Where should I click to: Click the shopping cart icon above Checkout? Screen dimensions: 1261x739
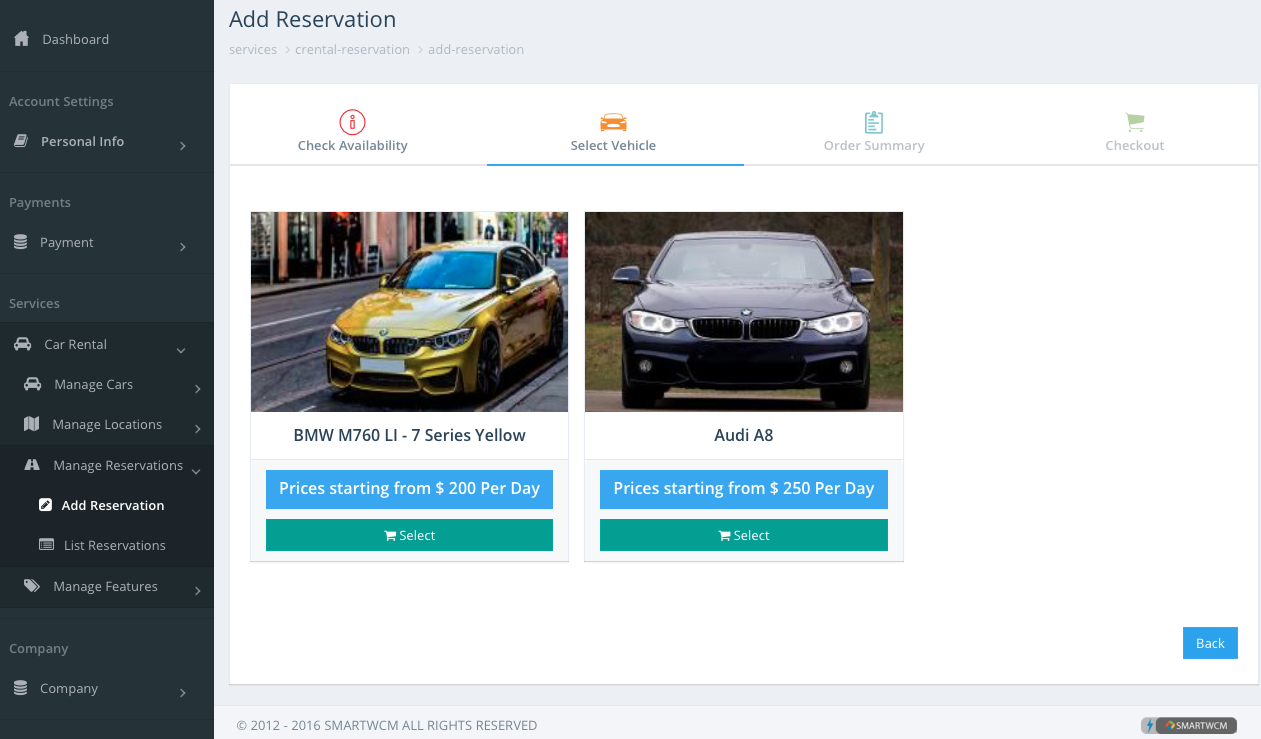pos(1135,122)
